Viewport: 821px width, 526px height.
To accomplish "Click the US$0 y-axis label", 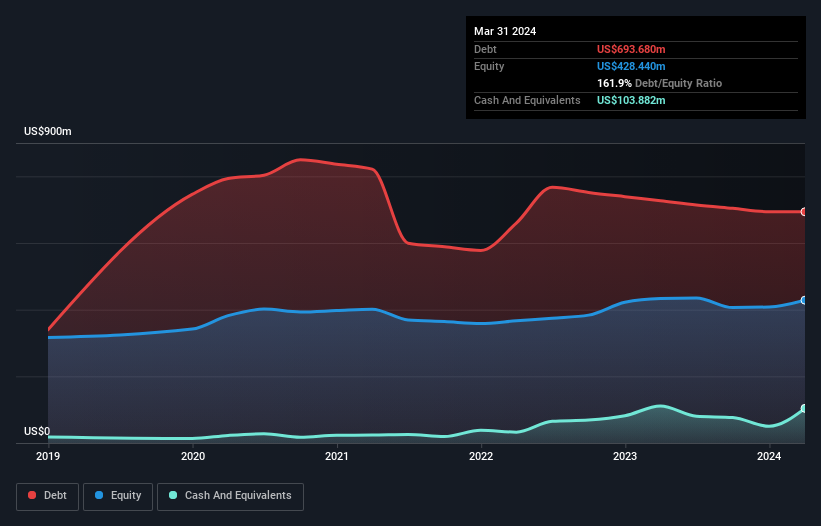I will click(36, 432).
